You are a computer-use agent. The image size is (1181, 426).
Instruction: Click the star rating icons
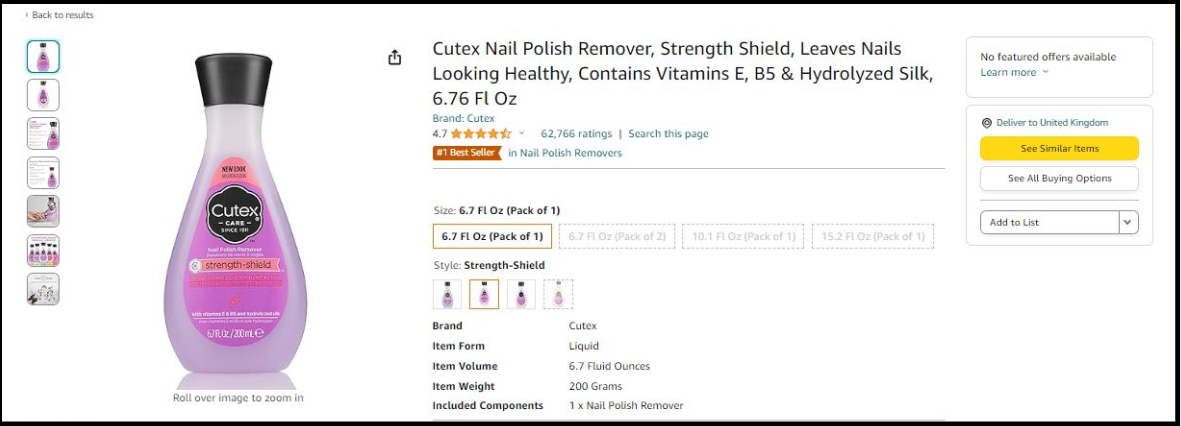click(481, 134)
